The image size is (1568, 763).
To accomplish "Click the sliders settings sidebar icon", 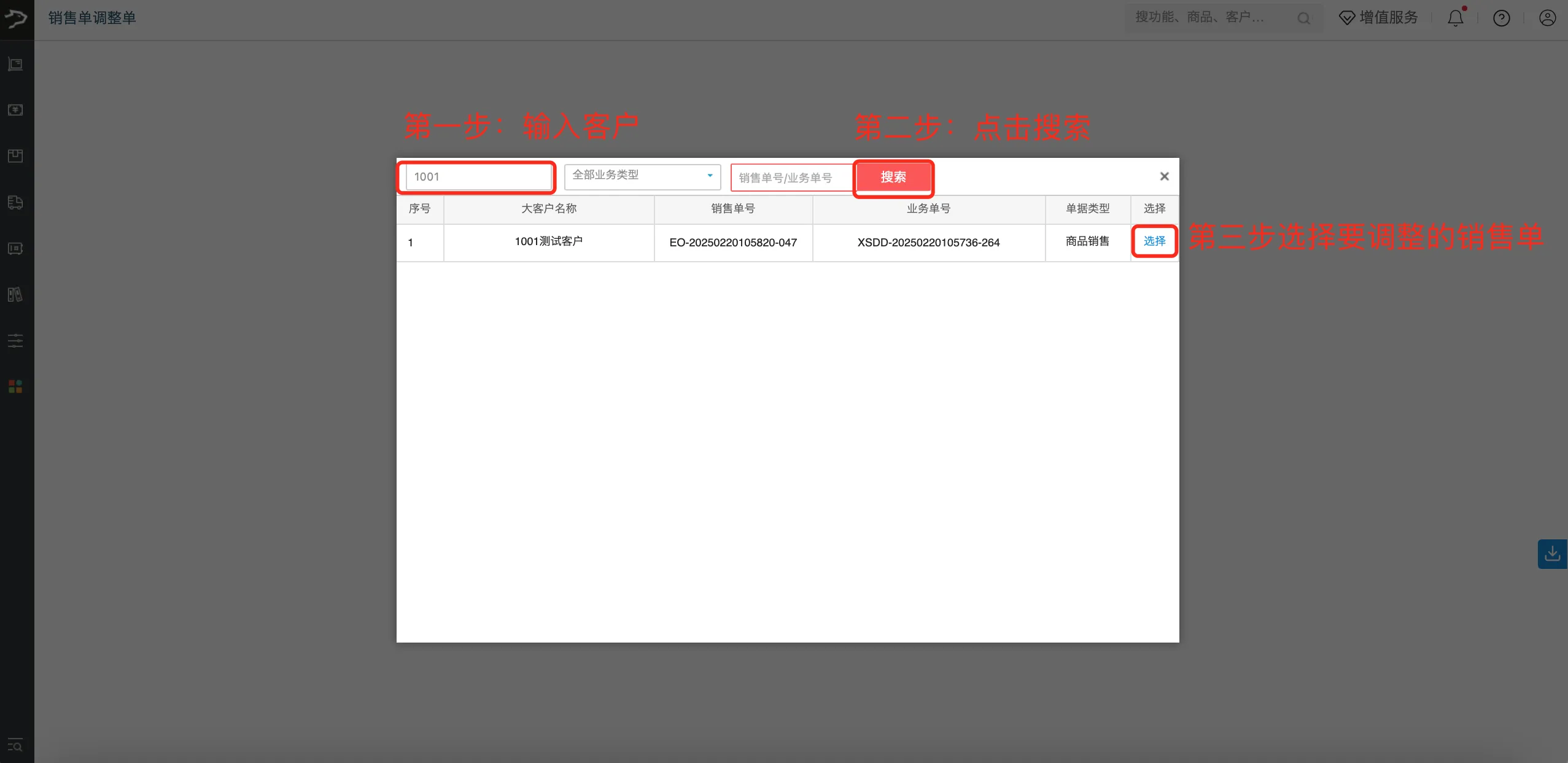I will 15,340.
